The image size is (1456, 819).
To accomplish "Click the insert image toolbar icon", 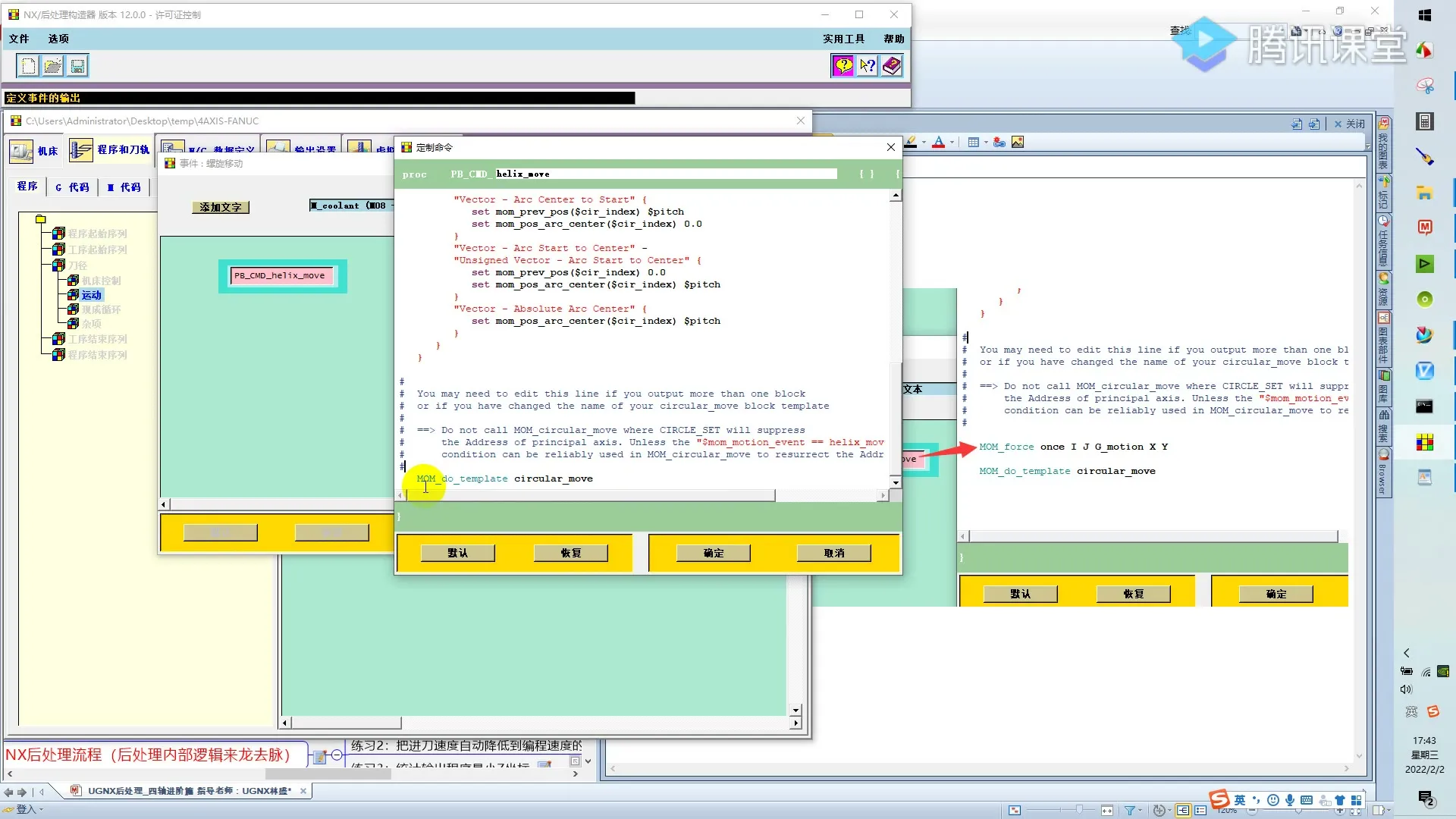I will tap(1018, 143).
